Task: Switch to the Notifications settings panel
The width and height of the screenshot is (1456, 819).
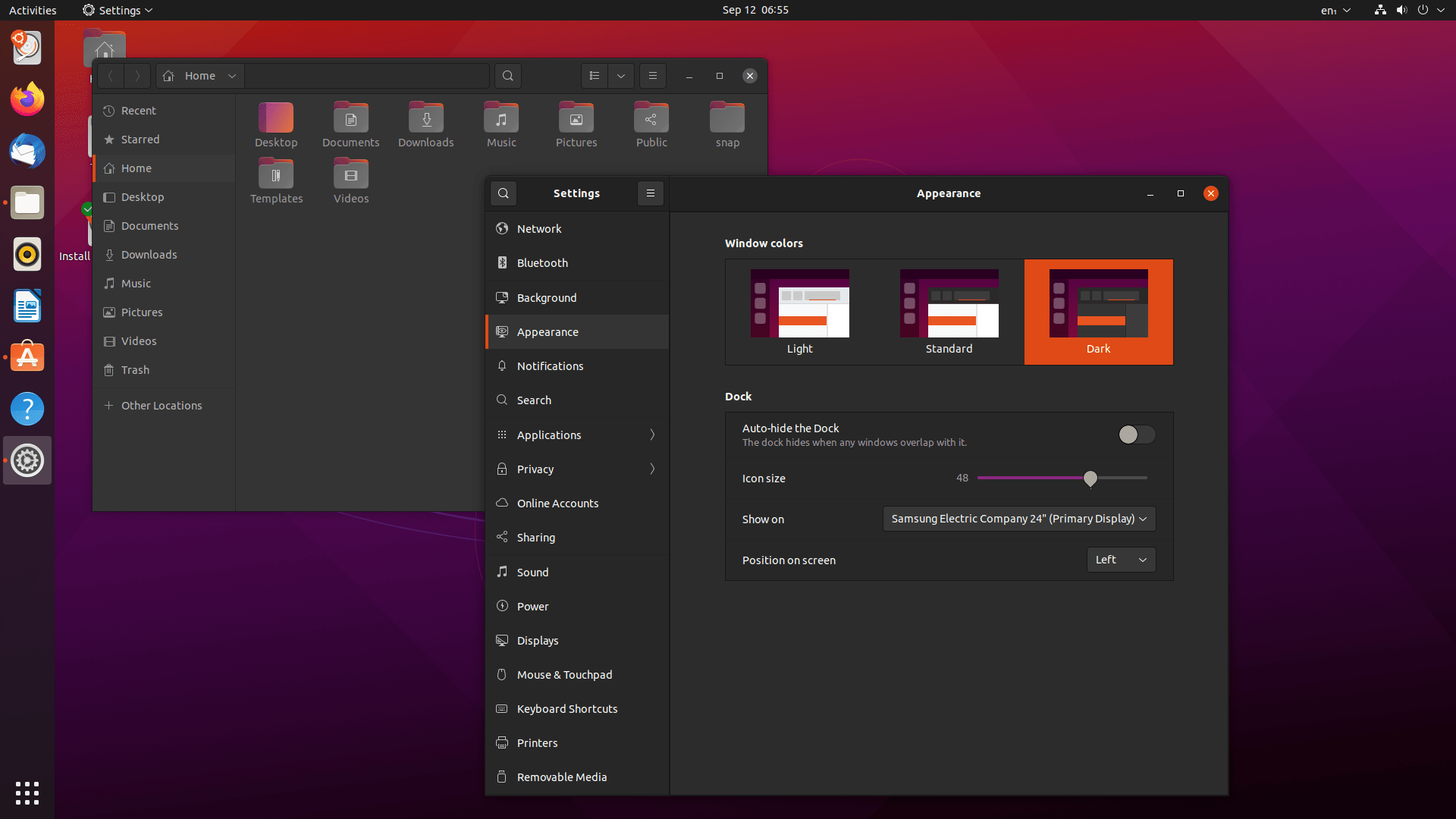Action: (550, 366)
